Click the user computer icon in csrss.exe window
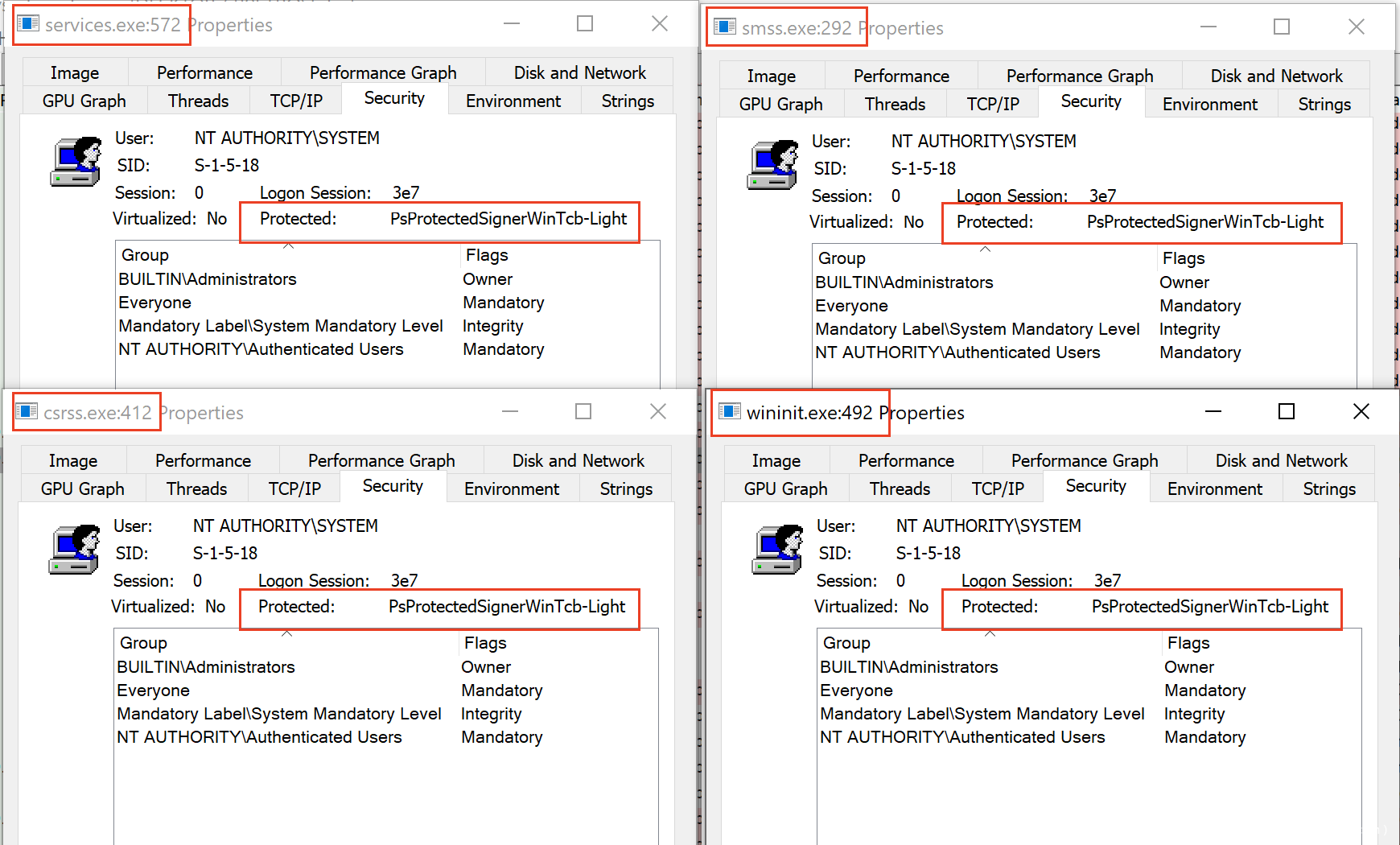Viewport: 1400px width, 845px height. (75, 550)
